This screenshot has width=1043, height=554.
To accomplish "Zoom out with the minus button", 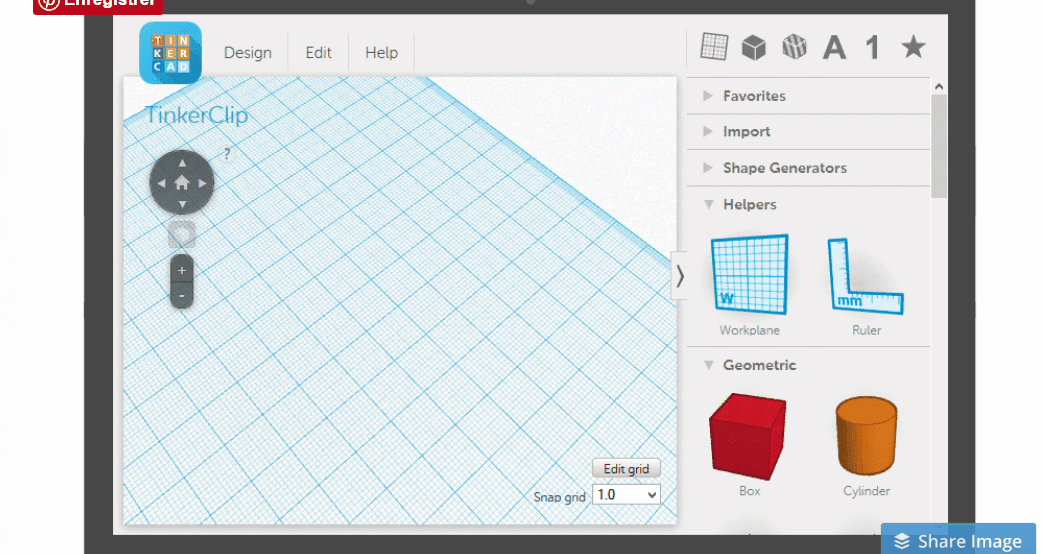I will click(182, 295).
